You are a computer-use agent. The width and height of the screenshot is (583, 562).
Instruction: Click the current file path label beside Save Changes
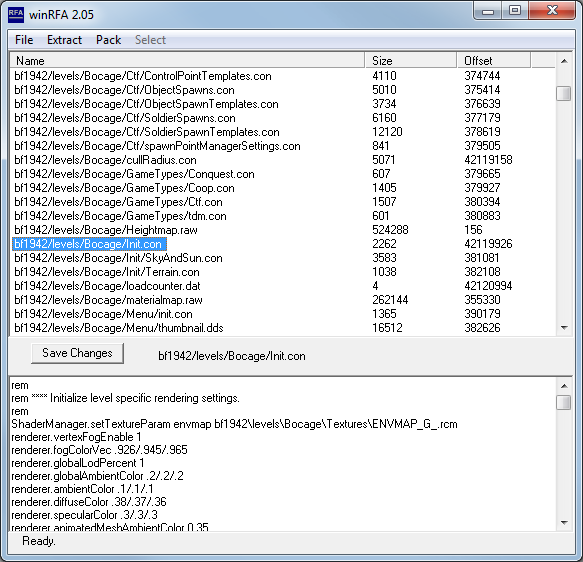pos(232,356)
